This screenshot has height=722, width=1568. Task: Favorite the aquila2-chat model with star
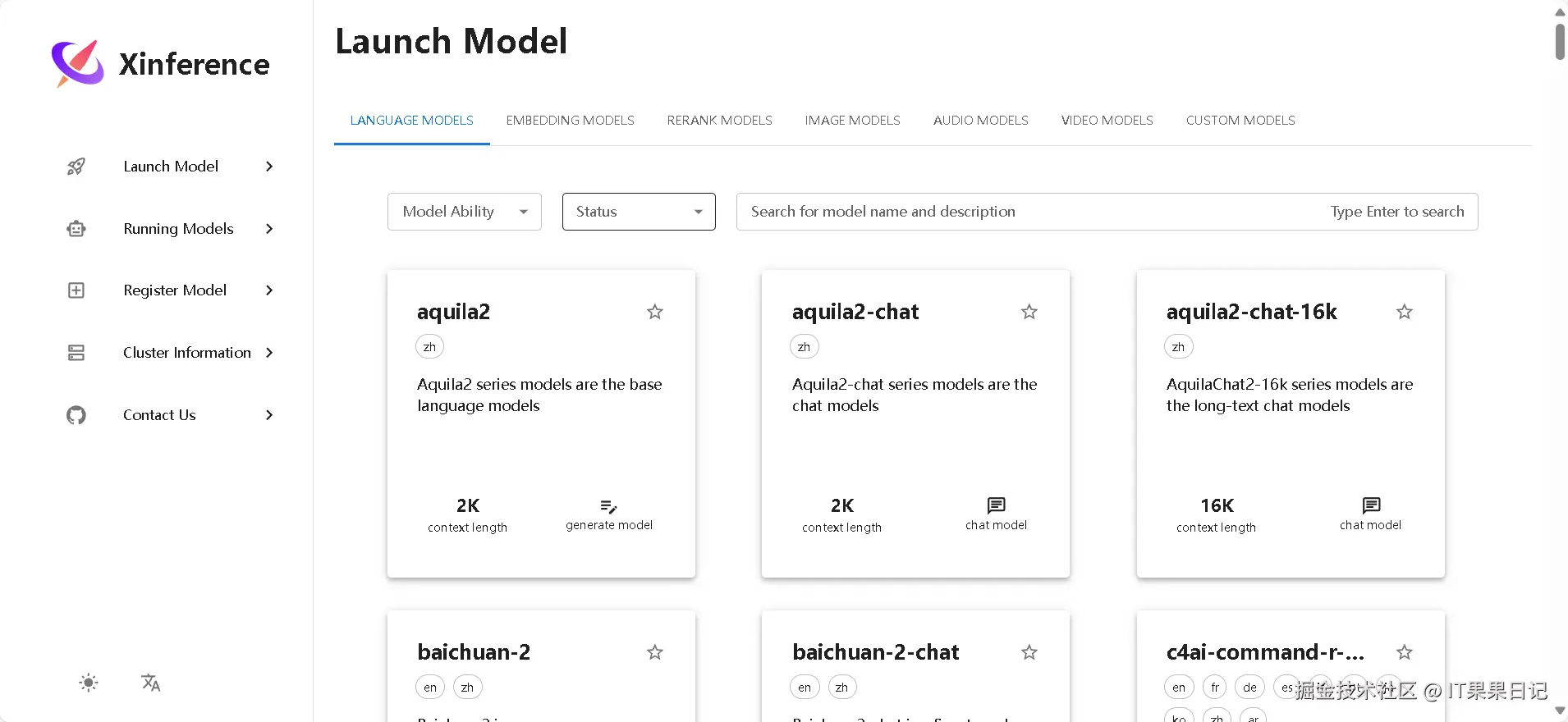(1029, 312)
